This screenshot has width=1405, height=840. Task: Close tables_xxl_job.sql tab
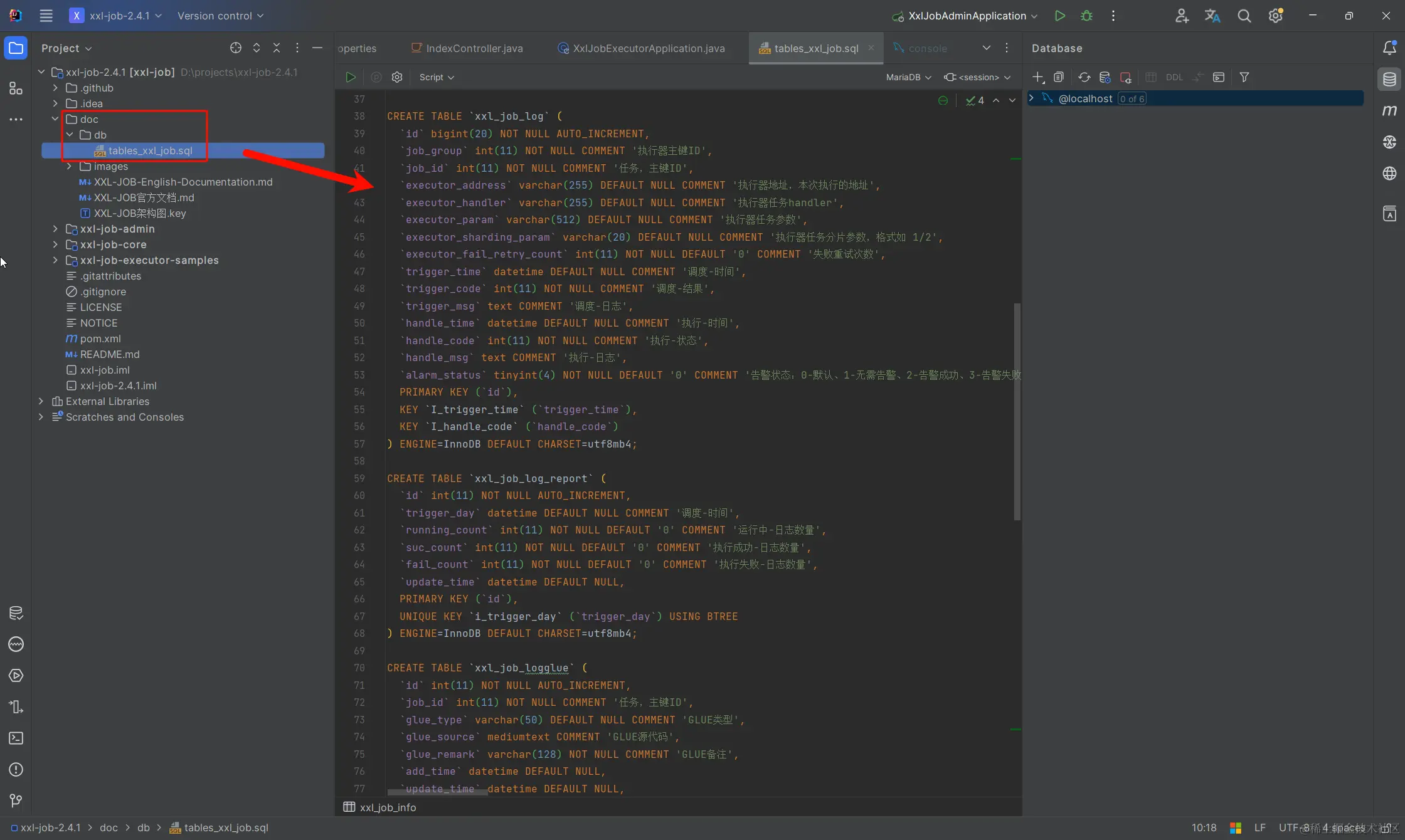coord(871,48)
